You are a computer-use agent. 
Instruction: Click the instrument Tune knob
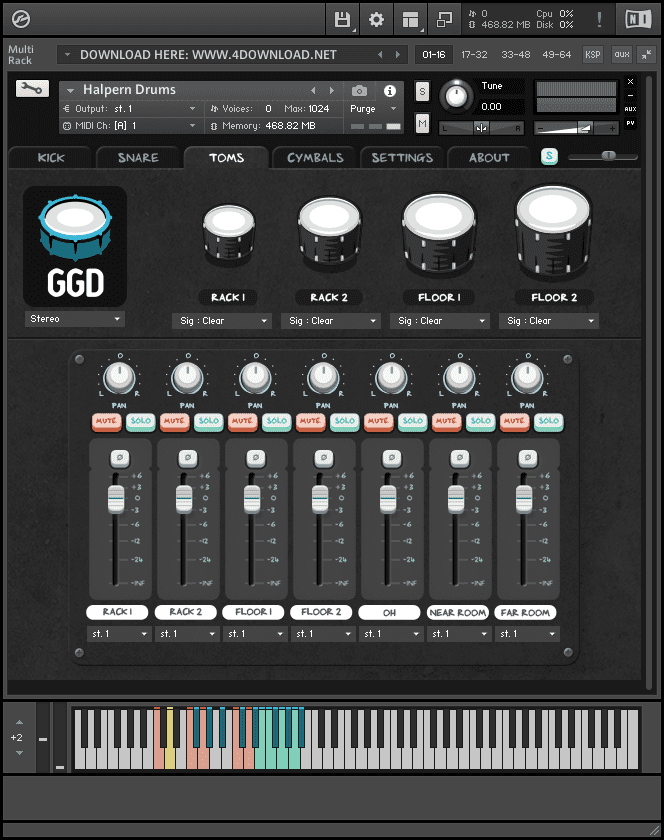click(456, 96)
